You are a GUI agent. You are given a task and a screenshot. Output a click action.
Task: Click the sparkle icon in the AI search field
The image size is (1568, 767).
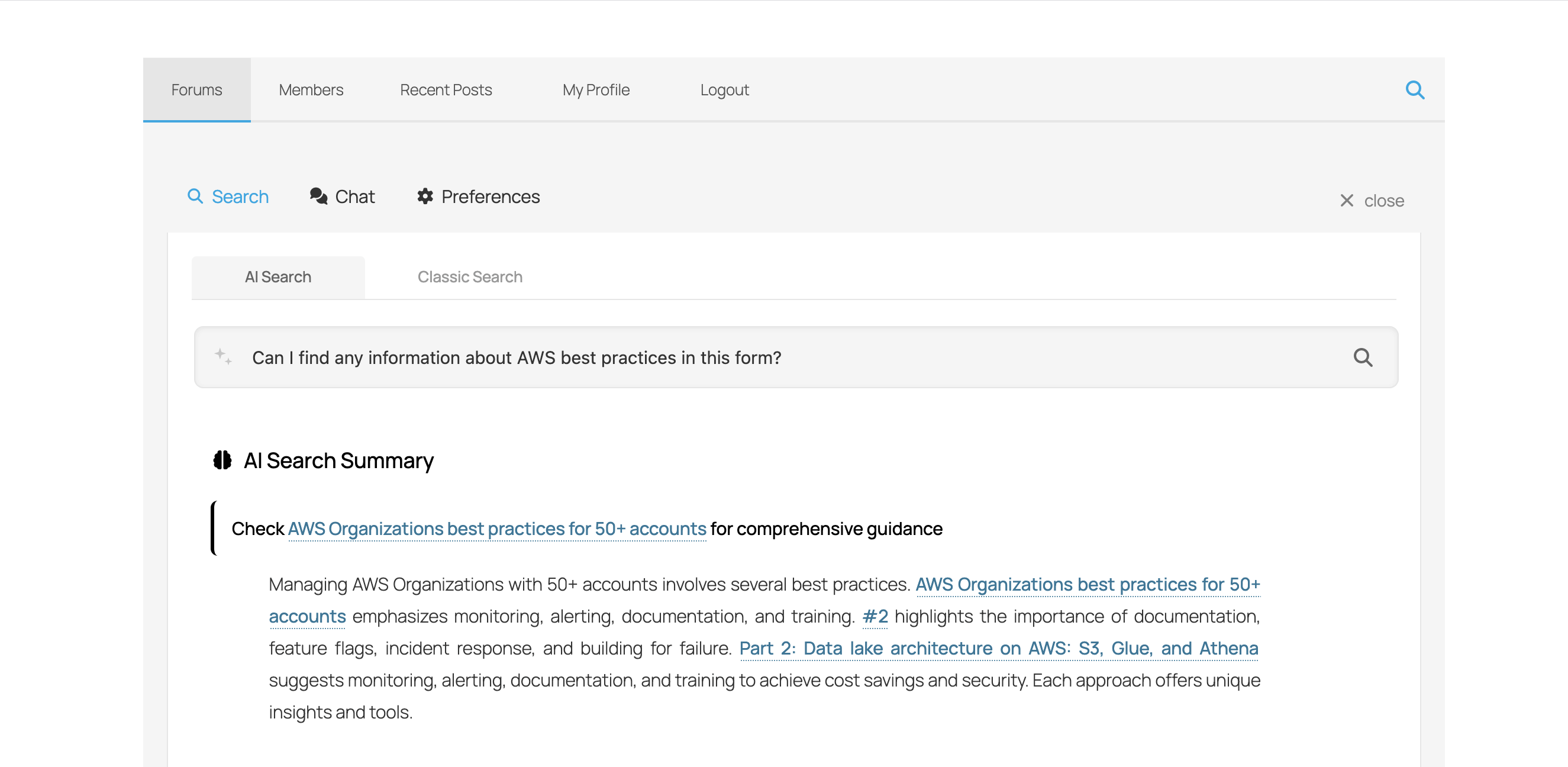(223, 357)
